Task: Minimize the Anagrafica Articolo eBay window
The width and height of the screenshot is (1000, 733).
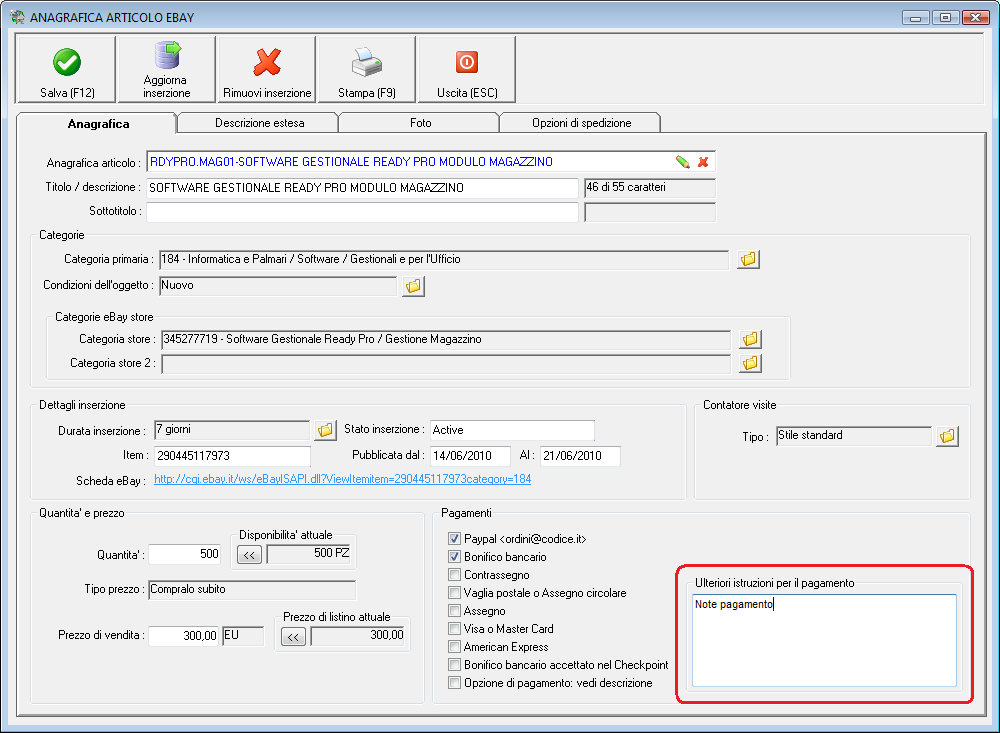Action: coord(915,17)
